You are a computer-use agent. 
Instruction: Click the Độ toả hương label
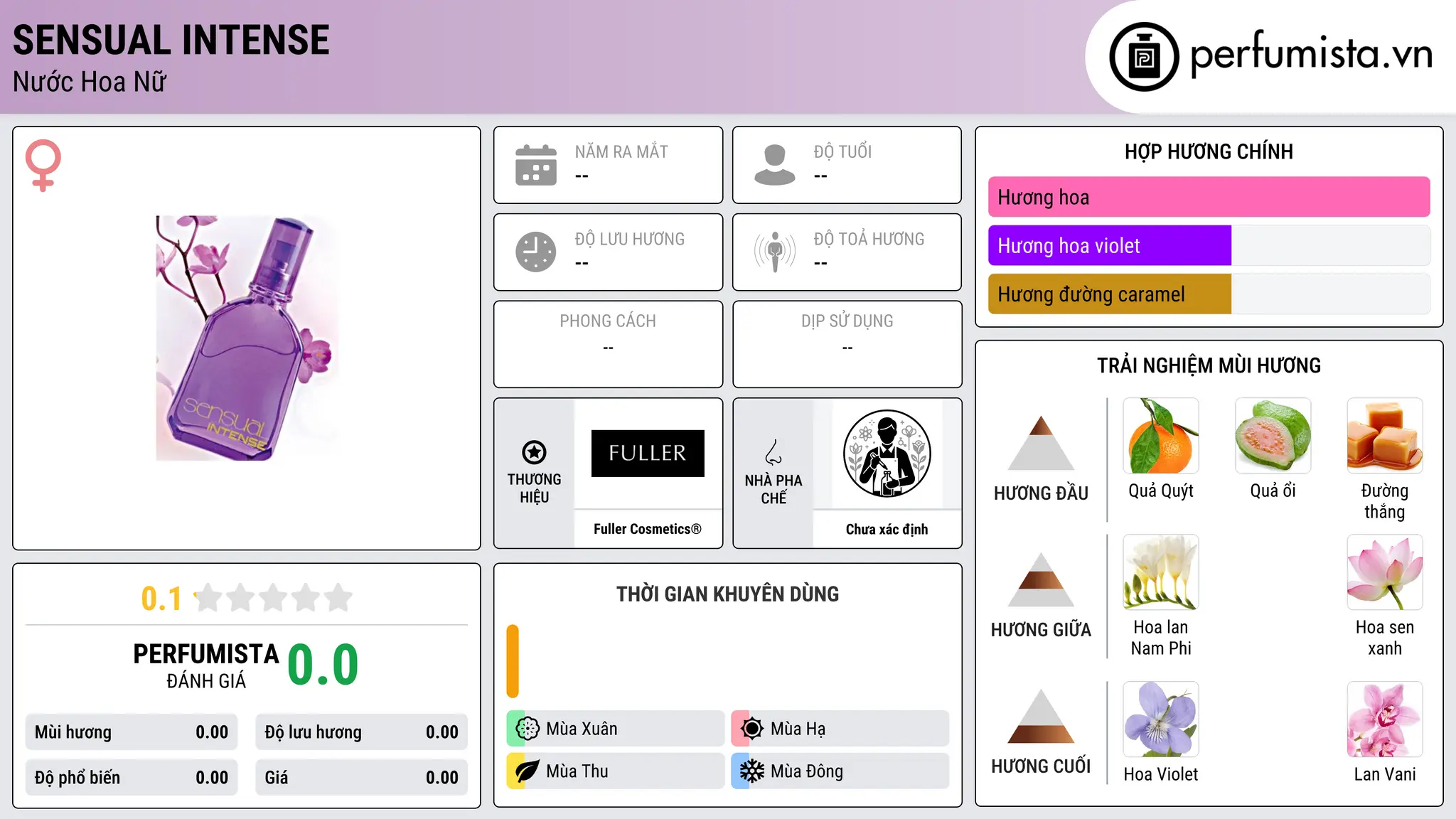click(x=869, y=239)
